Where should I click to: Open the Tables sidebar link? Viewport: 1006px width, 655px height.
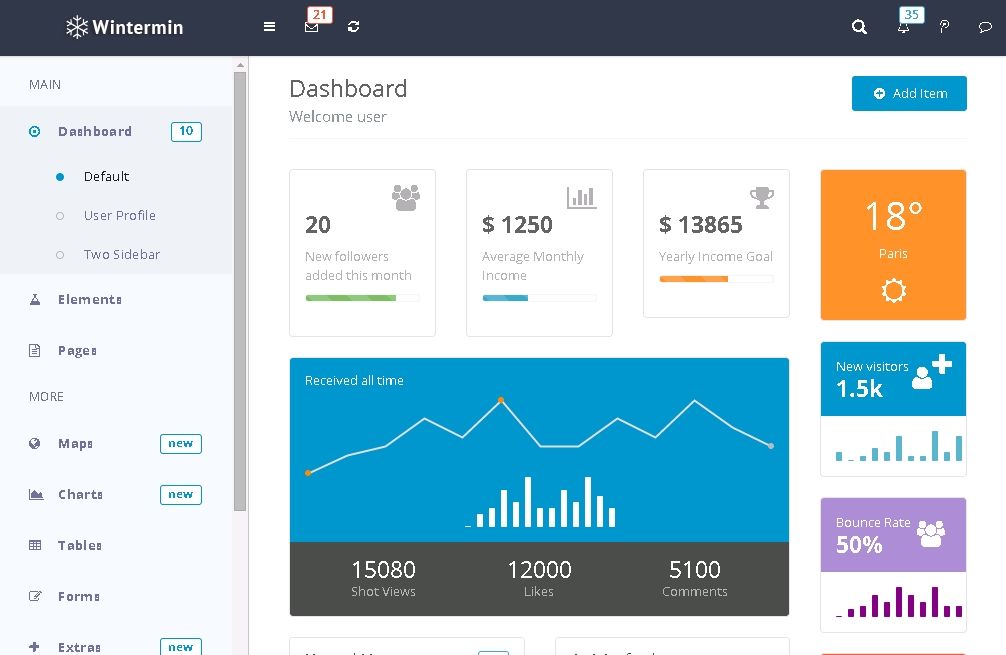pos(80,545)
